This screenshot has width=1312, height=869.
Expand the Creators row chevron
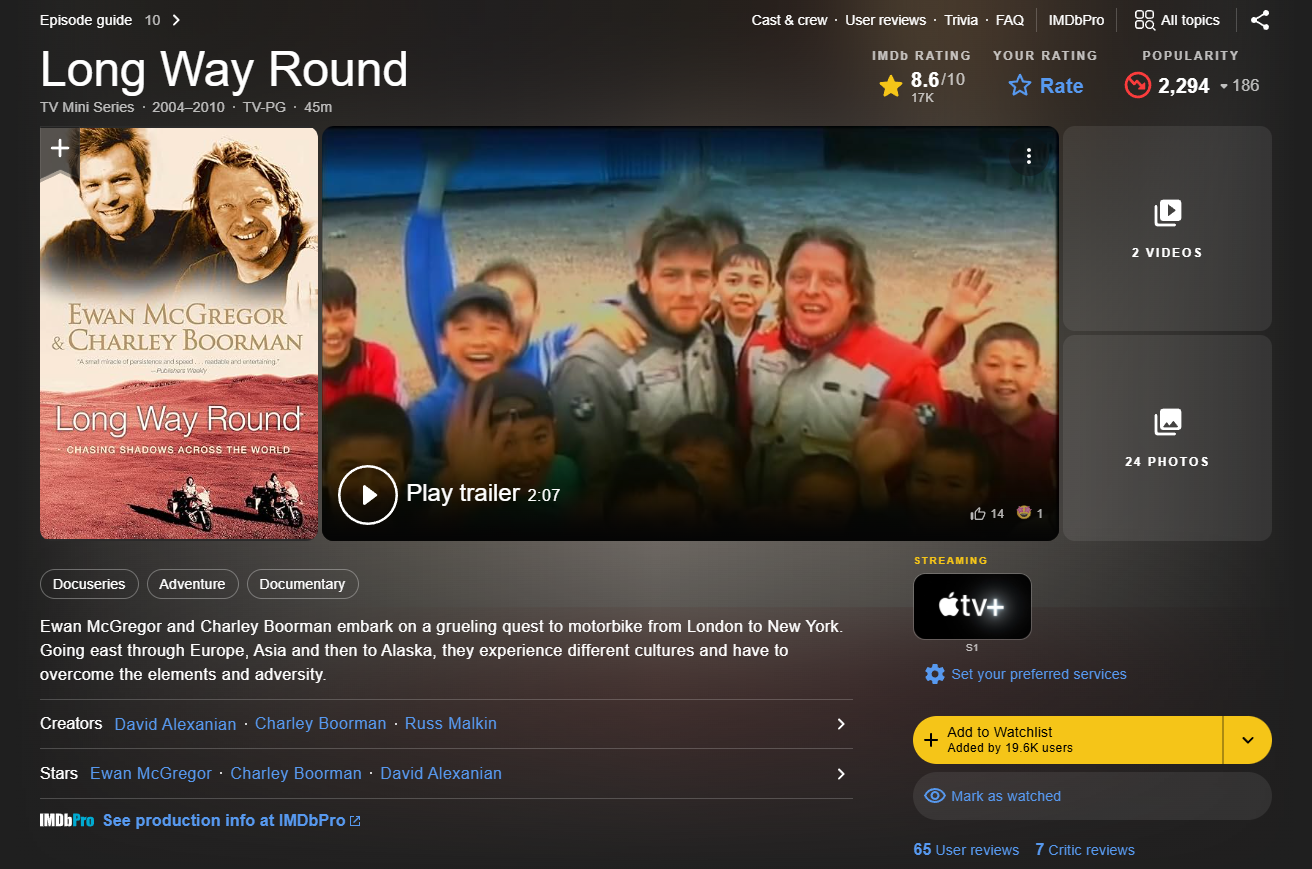coord(841,724)
